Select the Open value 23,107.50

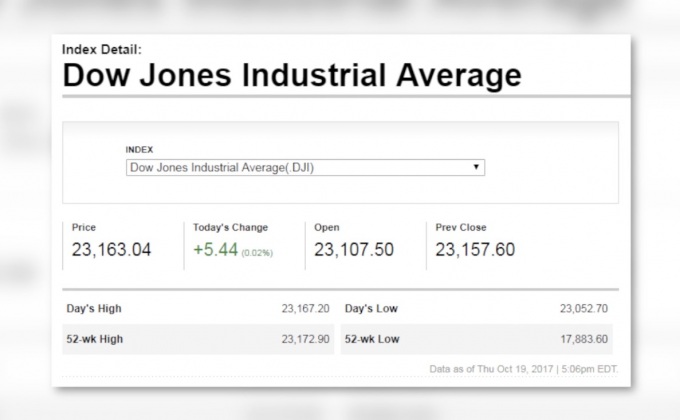(353, 250)
